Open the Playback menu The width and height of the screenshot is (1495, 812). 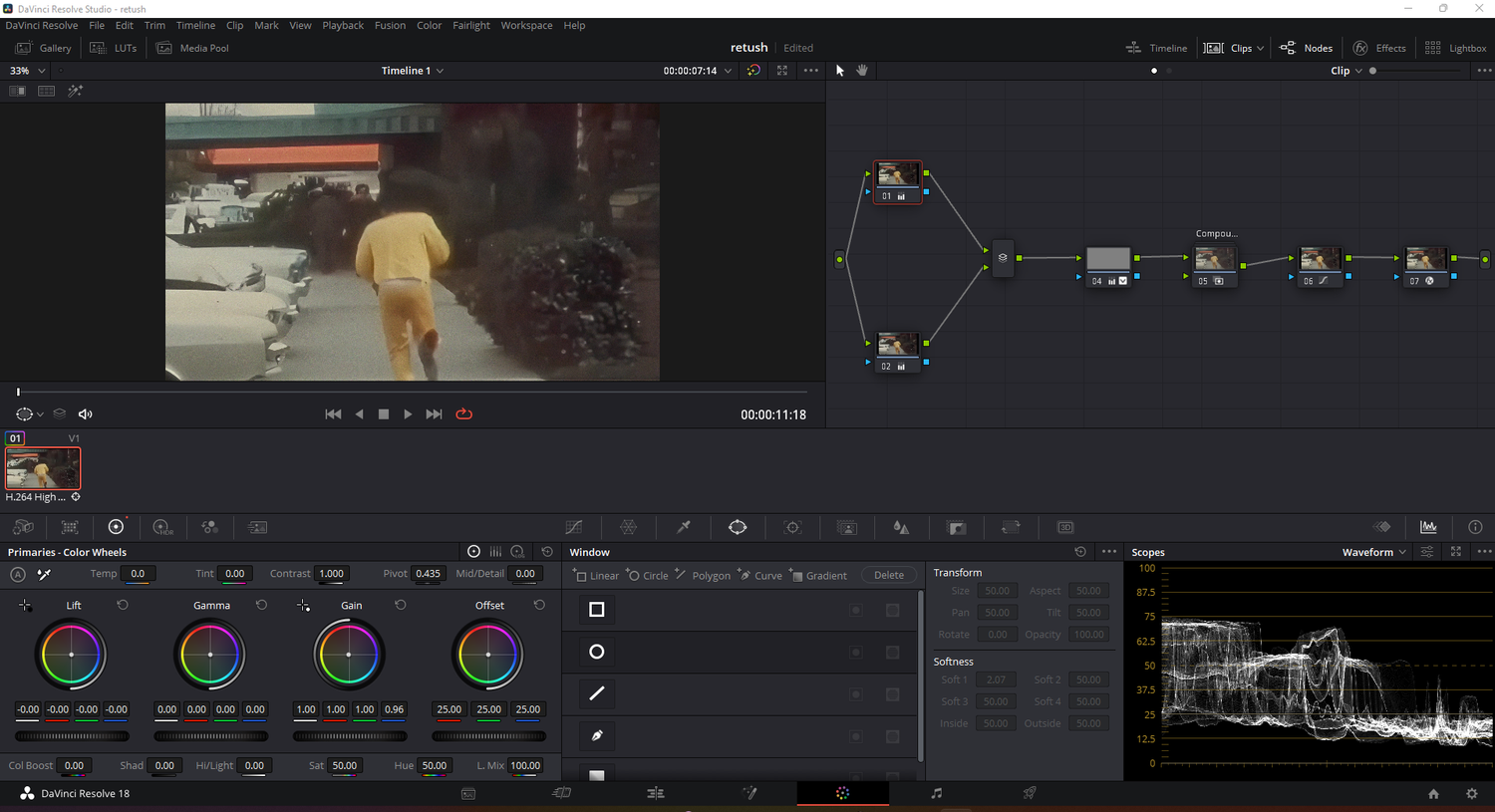tap(343, 25)
